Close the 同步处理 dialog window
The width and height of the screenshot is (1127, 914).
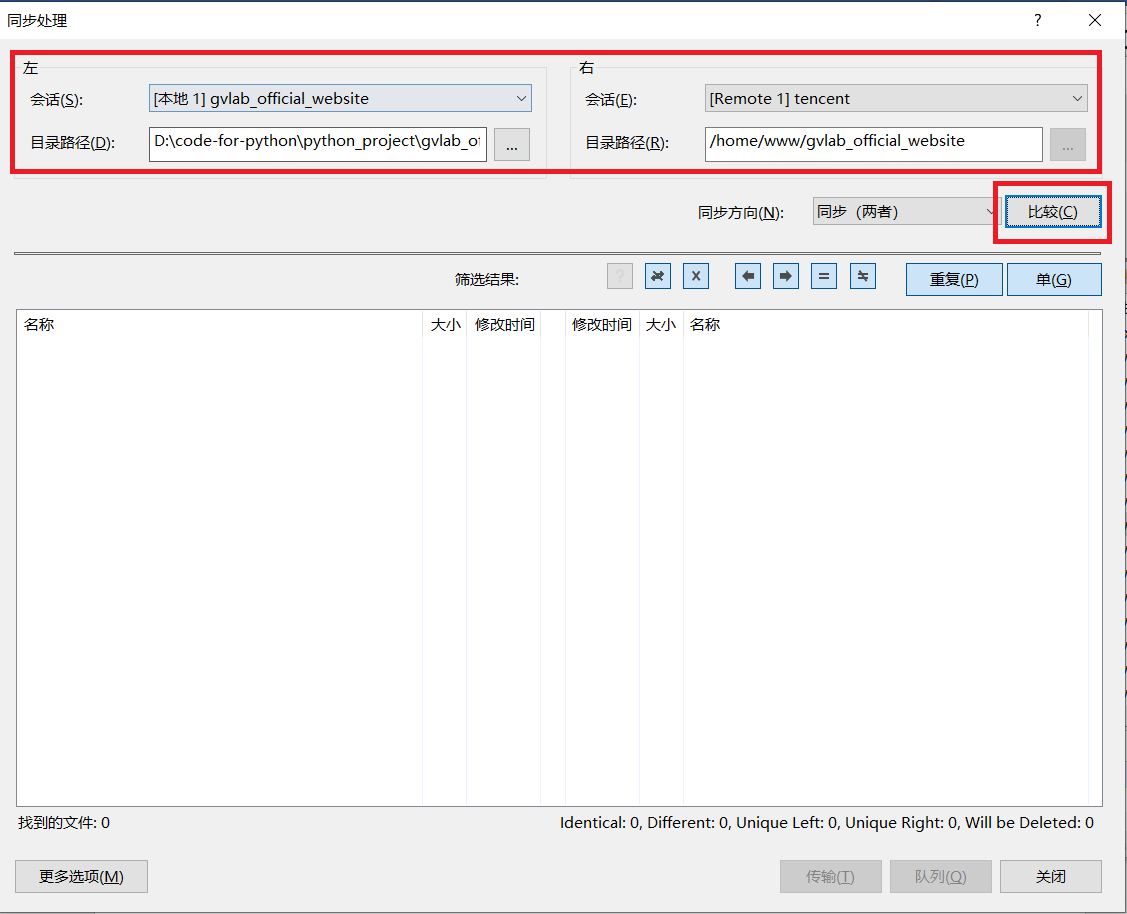1095,20
